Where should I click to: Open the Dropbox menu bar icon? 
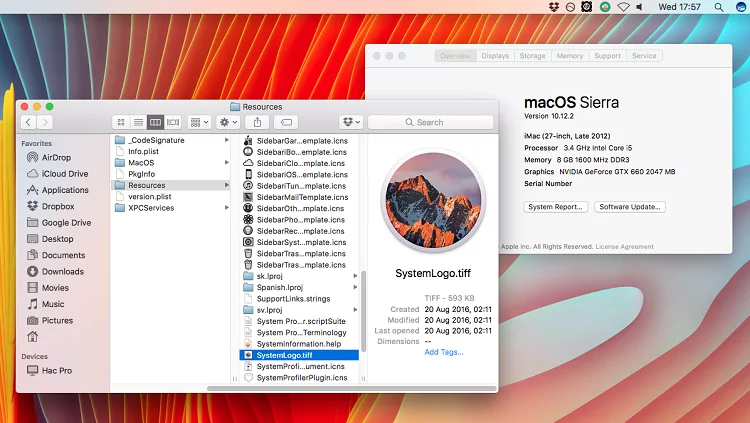pyautogui.click(x=554, y=7)
